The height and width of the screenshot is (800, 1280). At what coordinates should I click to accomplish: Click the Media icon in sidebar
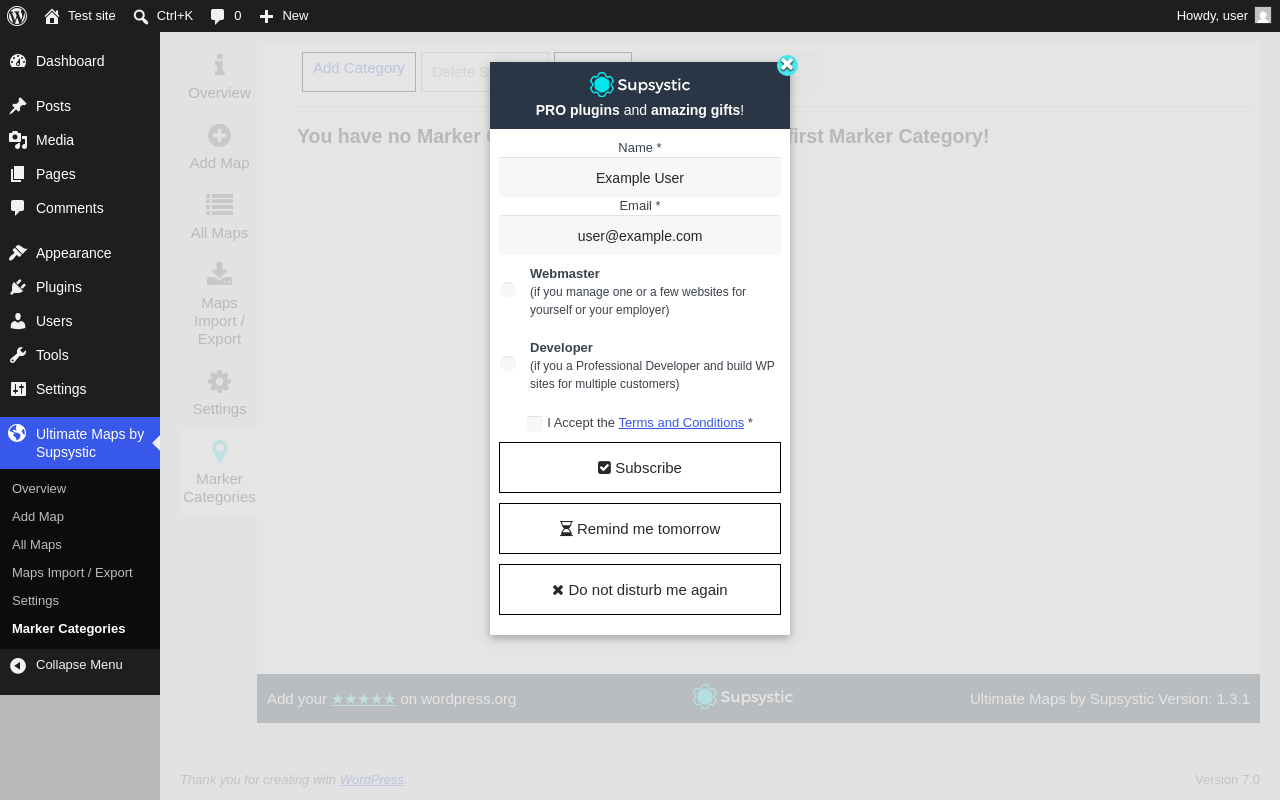[18, 140]
